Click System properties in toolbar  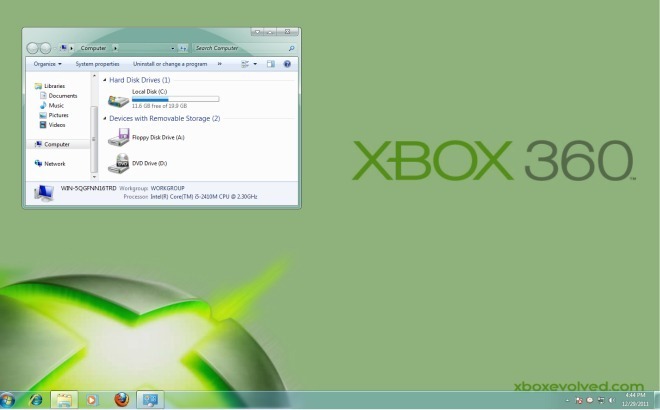click(97, 64)
